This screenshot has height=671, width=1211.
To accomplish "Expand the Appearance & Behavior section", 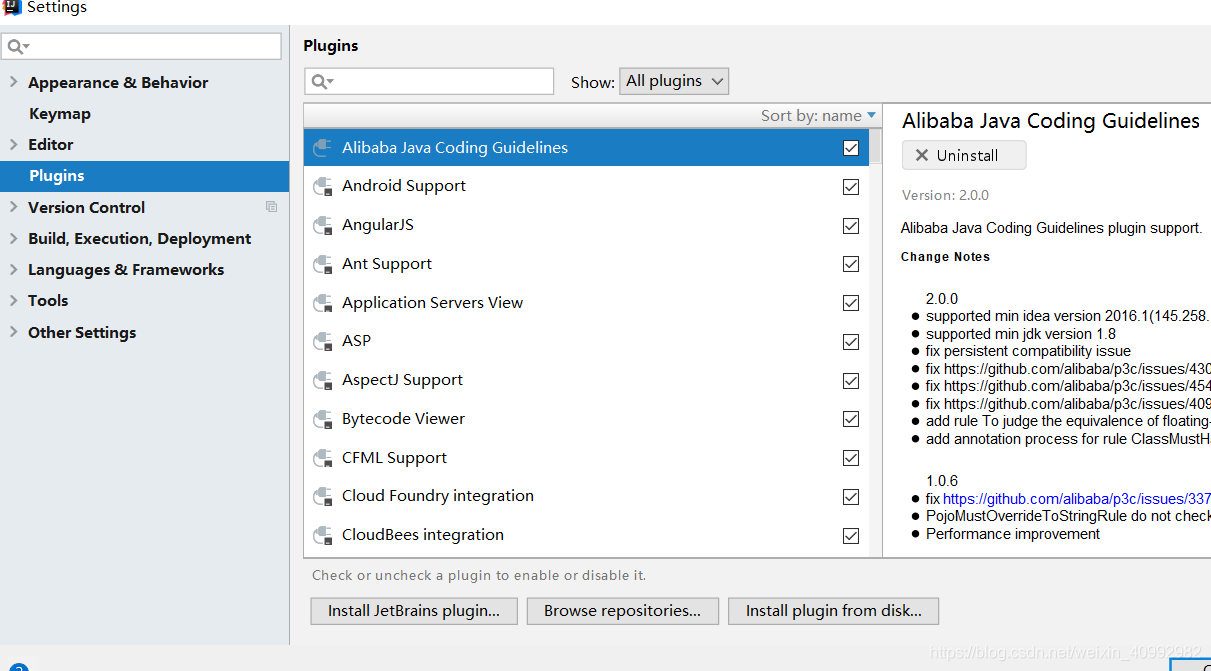I will [14, 82].
